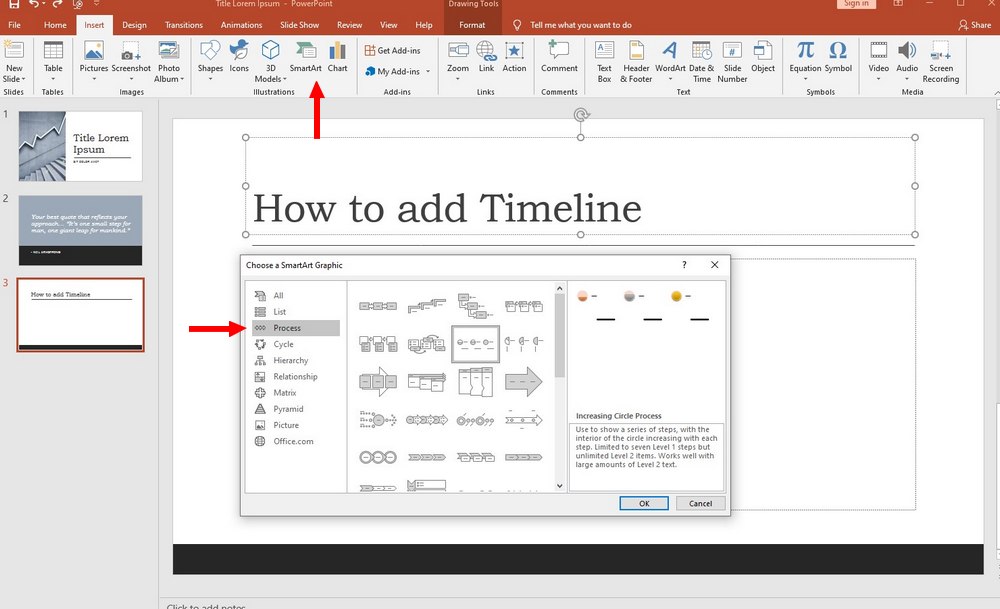Insert a Text Box
Screen dimensions: 1000x609
[604, 57]
